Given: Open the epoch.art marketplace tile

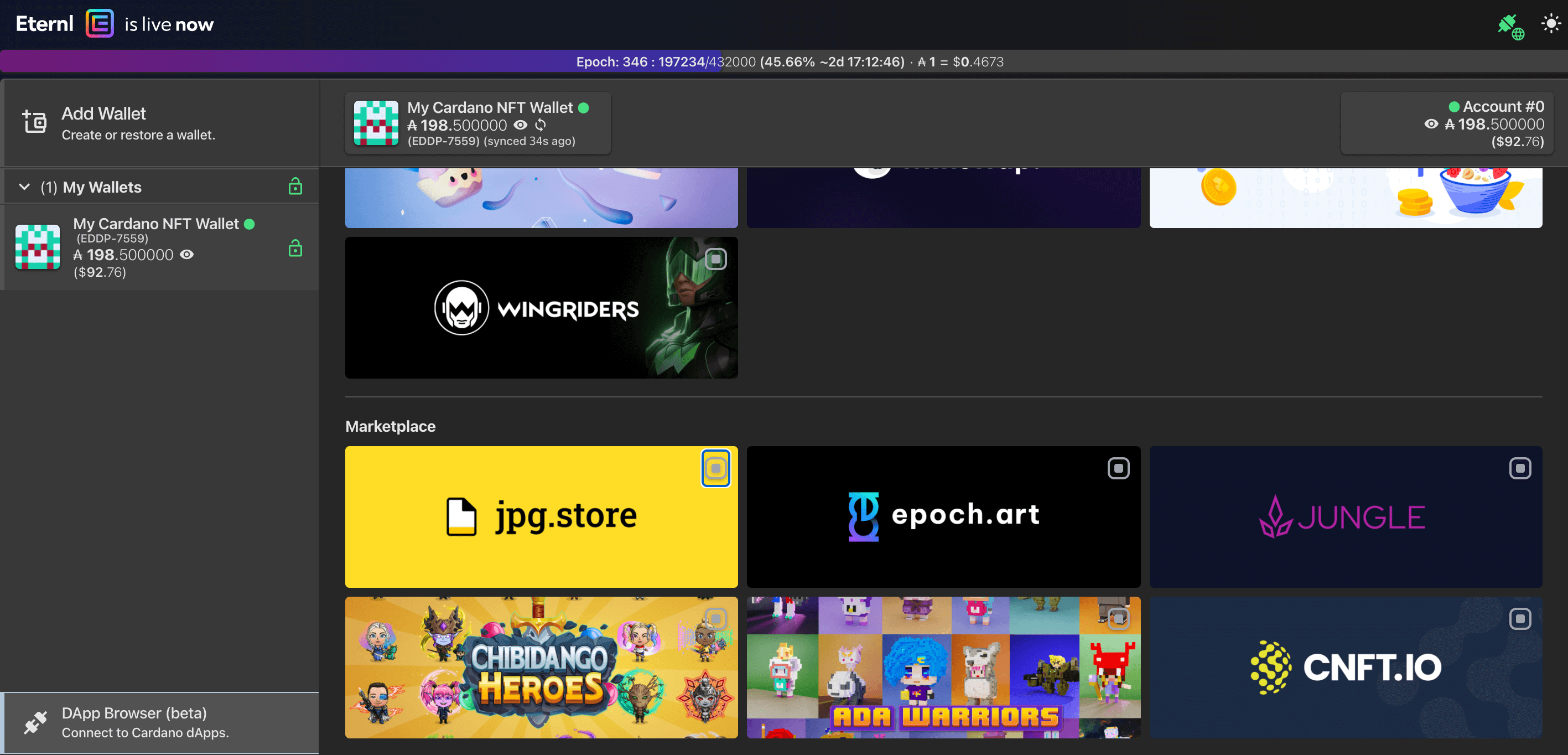Looking at the screenshot, I should click(943, 517).
